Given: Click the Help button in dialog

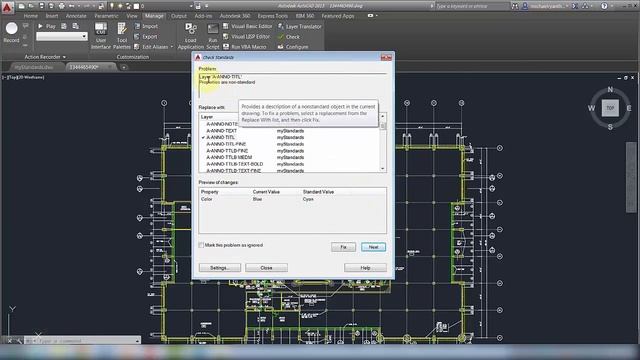Looking at the screenshot, I should (x=365, y=268).
